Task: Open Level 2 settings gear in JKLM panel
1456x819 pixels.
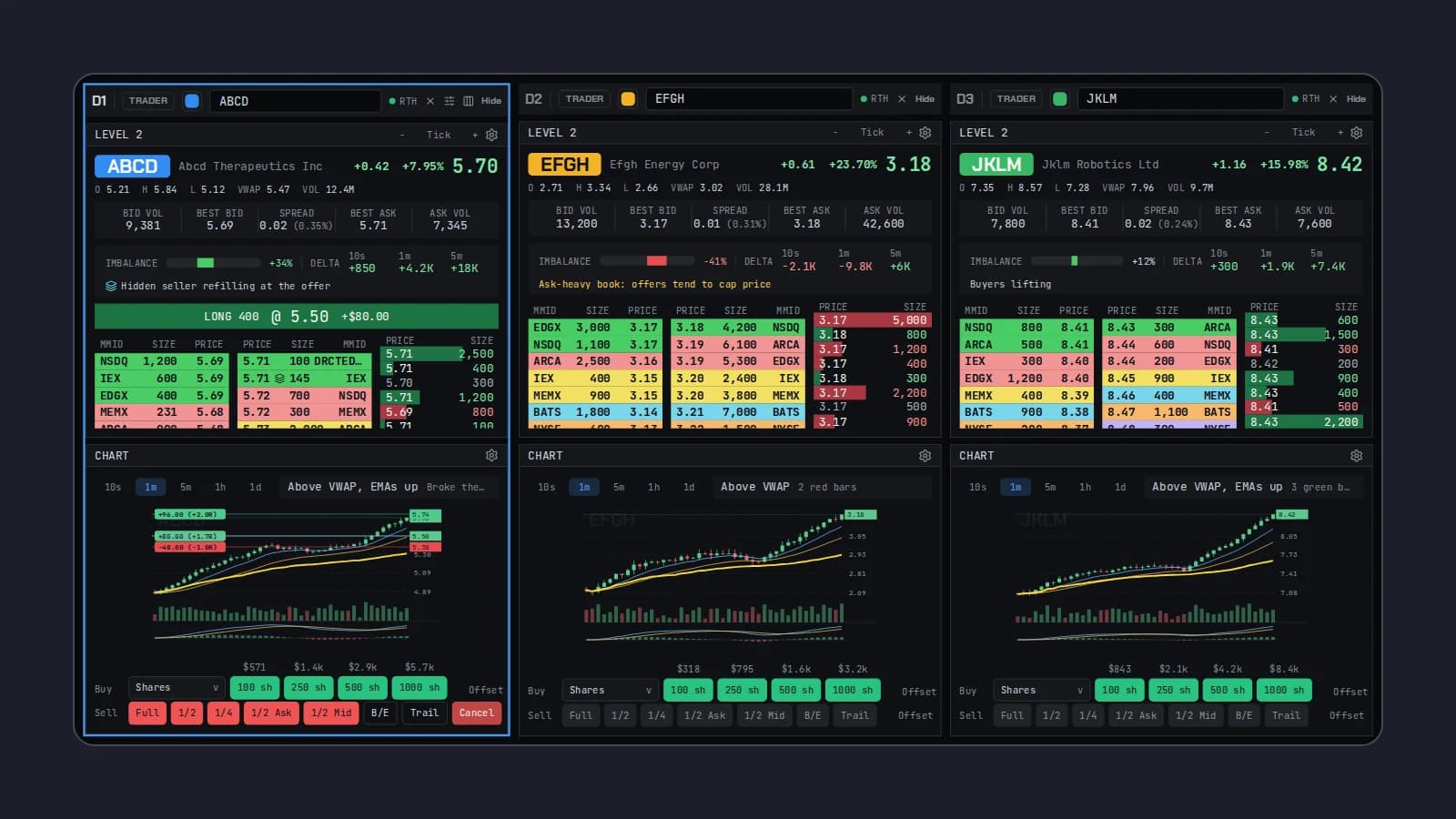Action: [x=1356, y=133]
